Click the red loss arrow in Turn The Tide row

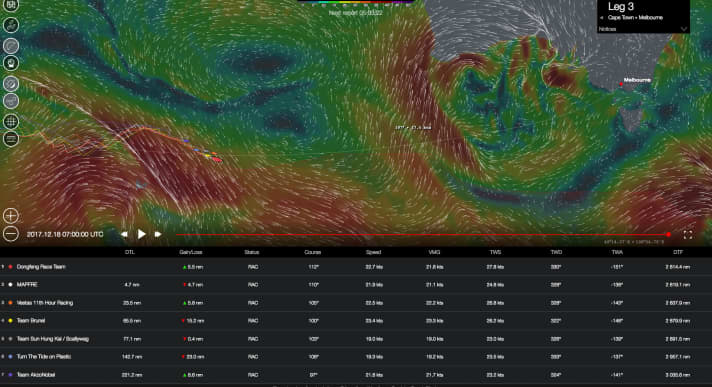(183, 357)
